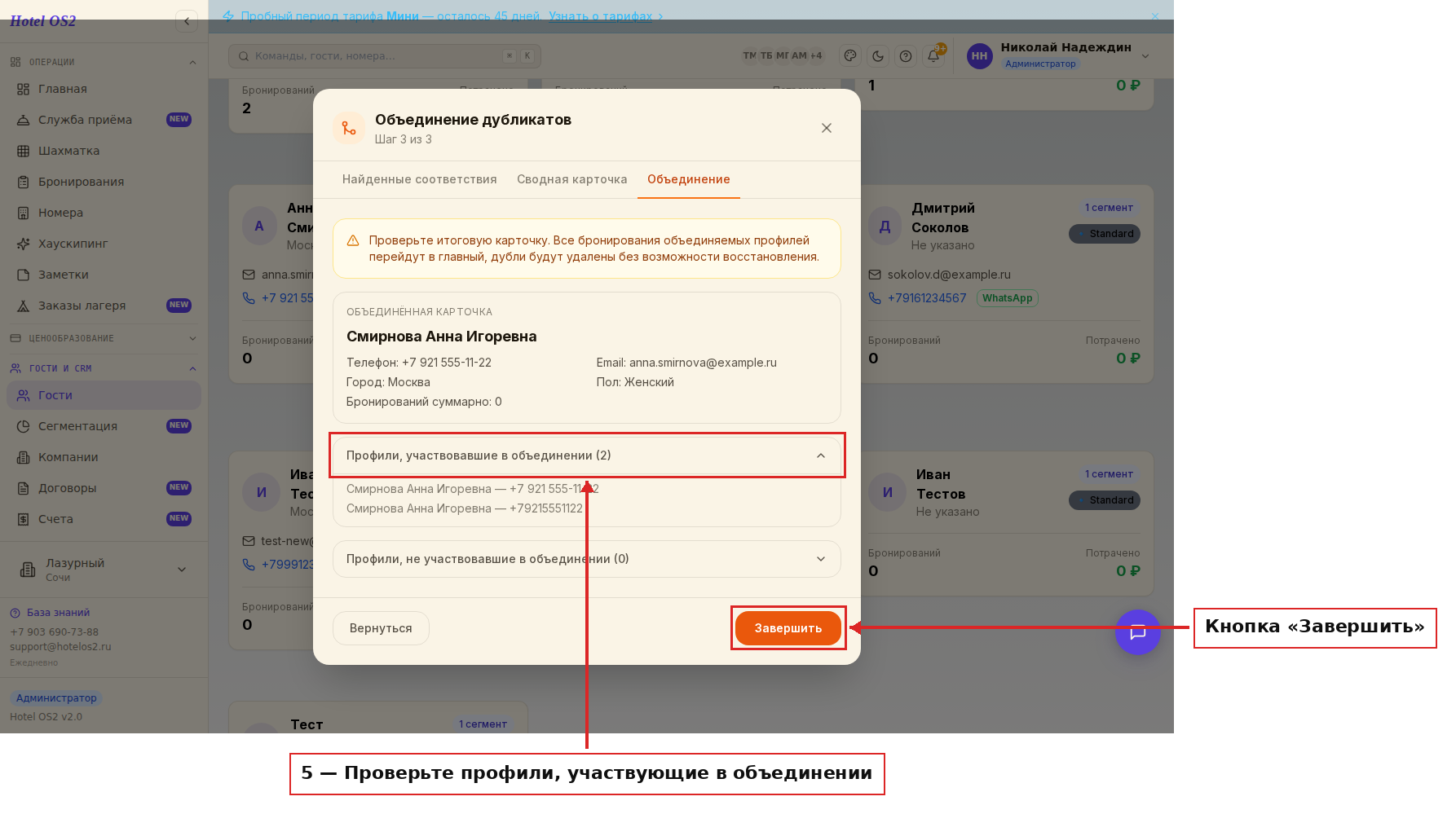Click the «Завершить» button to finish merging
This screenshot has height=814, width=1456.
pyautogui.click(x=788, y=628)
